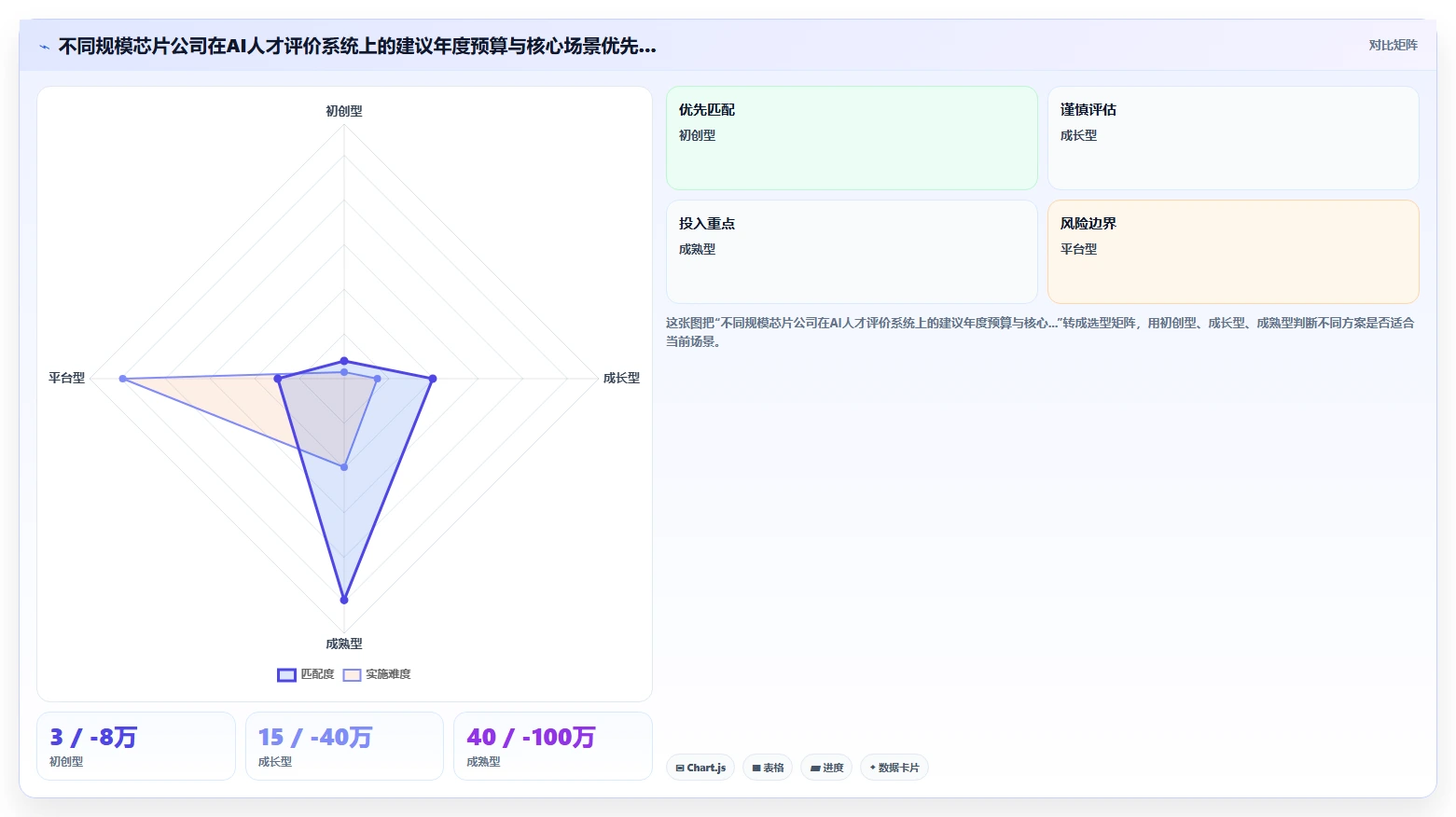Select the 数据卡片 tag

[894, 768]
